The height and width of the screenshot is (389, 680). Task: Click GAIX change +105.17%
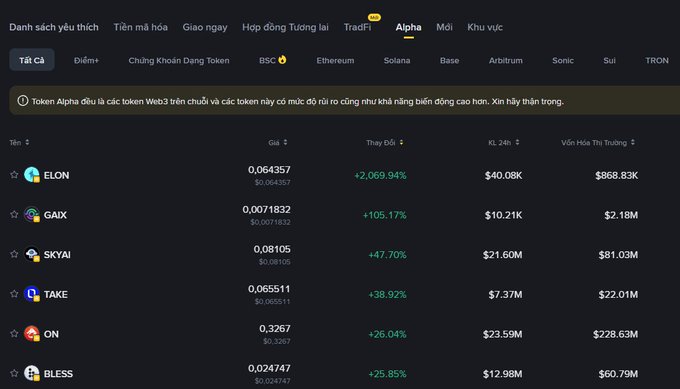coord(385,215)
